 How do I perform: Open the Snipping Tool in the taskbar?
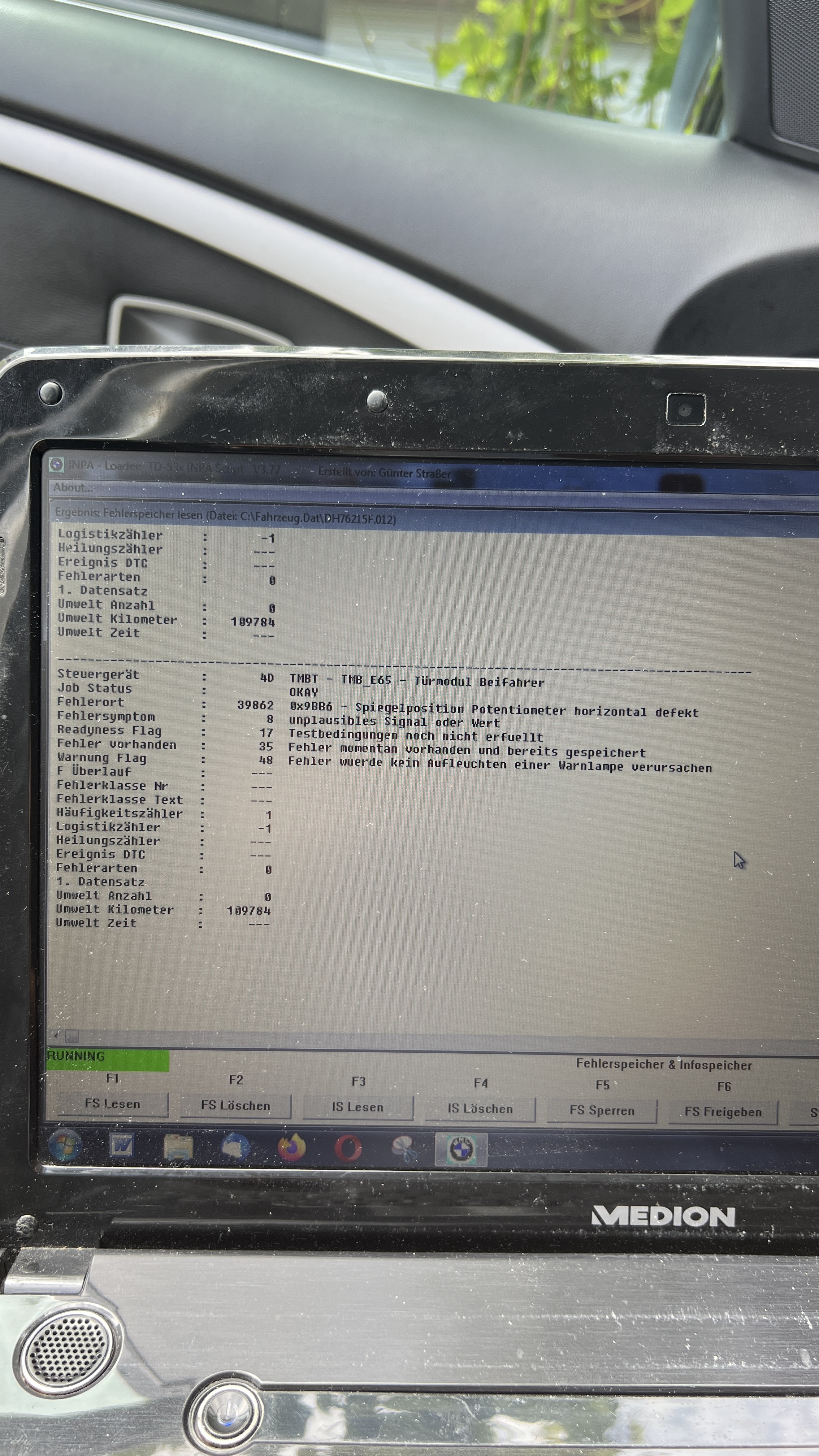tap(404, 1149)
